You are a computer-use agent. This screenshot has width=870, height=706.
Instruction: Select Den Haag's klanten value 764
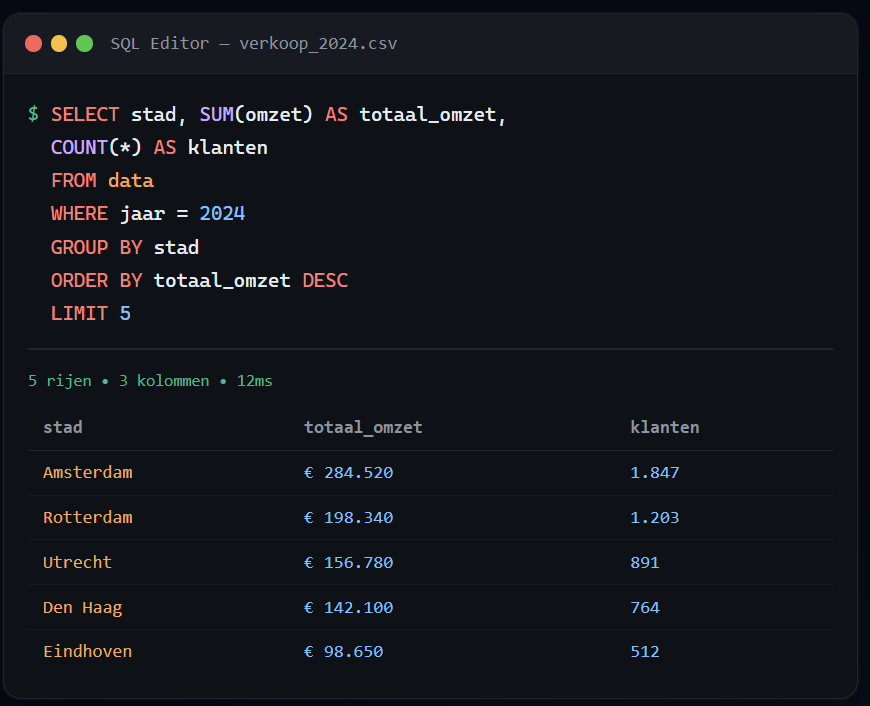[645, 607]
